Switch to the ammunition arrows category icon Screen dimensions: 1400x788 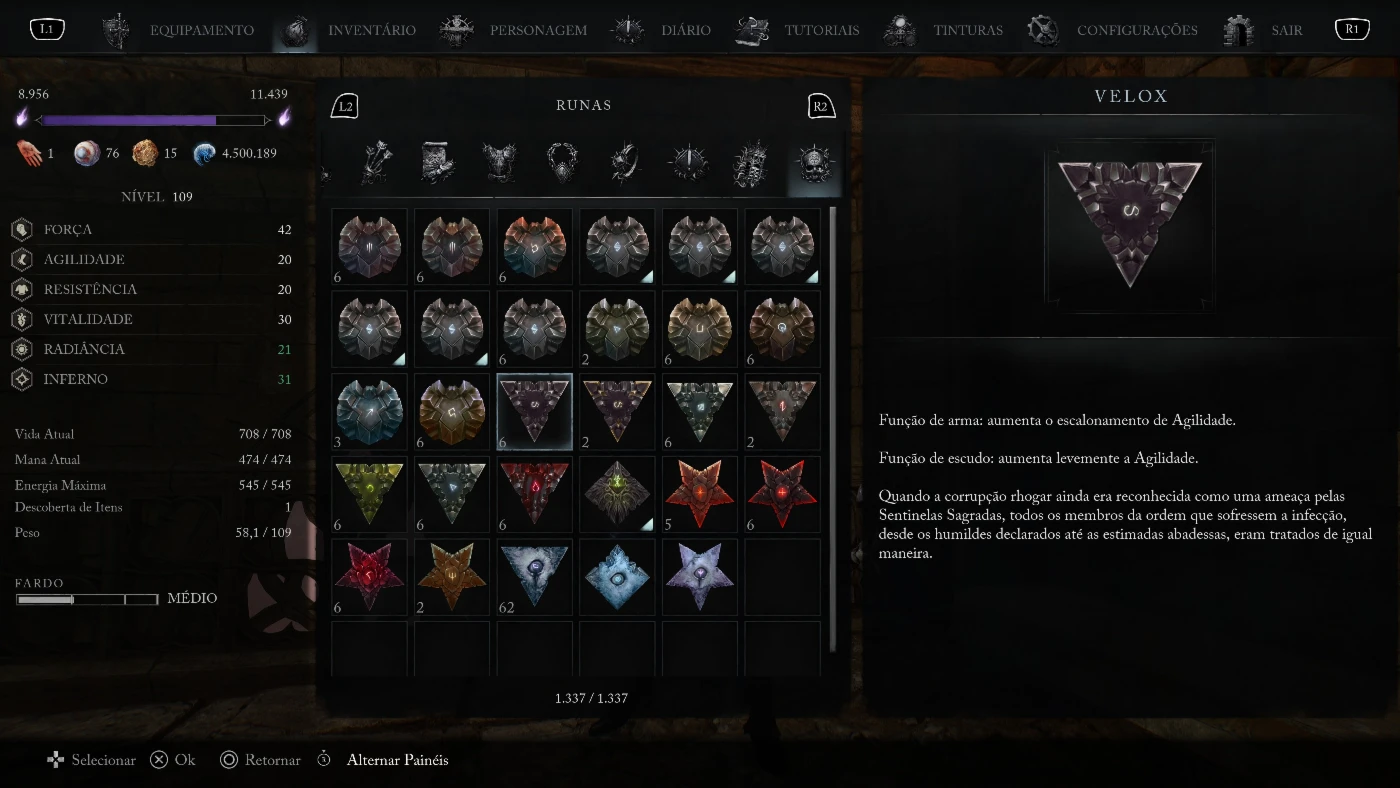pyautogui.click(x=376, y=162)
